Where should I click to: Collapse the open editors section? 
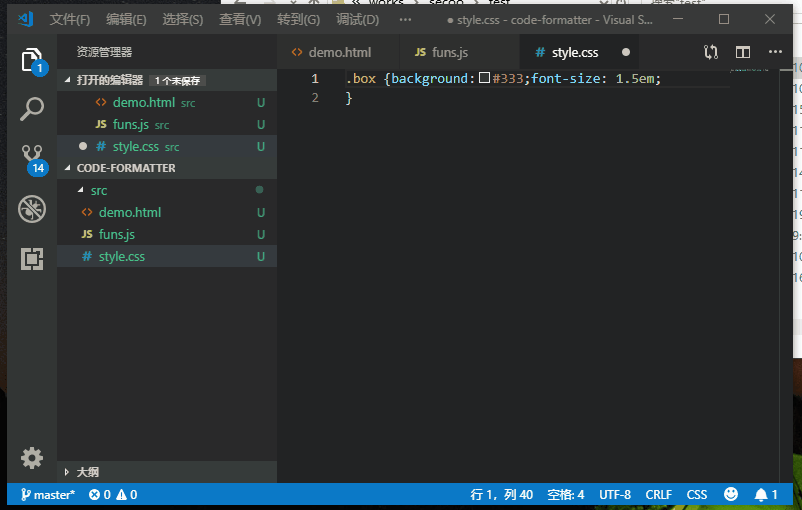[67, 80]
